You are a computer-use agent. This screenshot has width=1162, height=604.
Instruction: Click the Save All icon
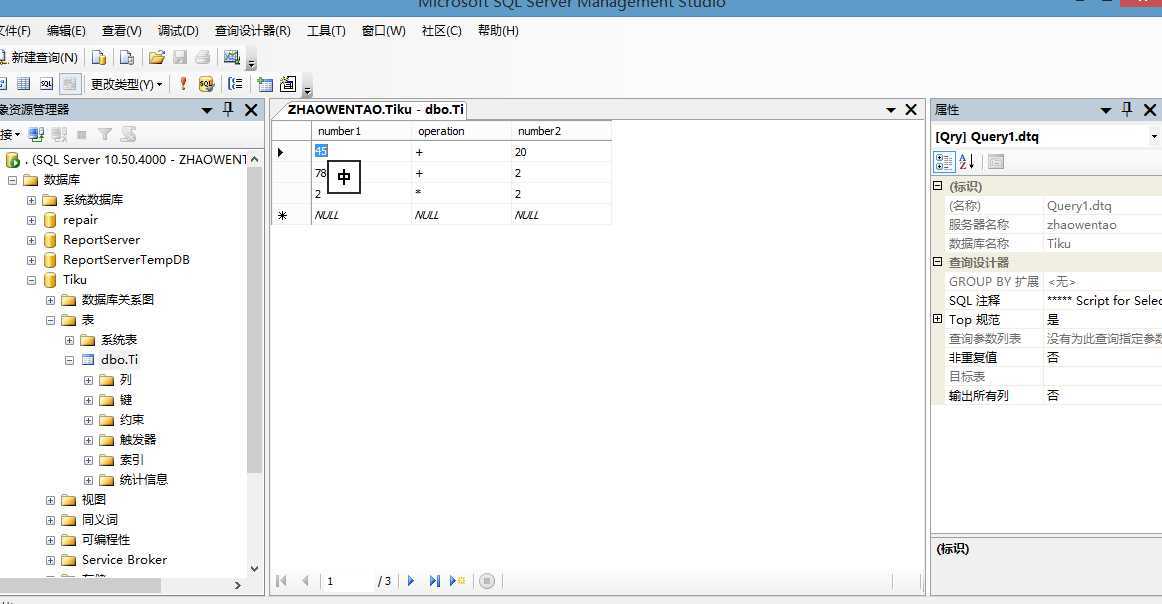(x=202, y=58)
